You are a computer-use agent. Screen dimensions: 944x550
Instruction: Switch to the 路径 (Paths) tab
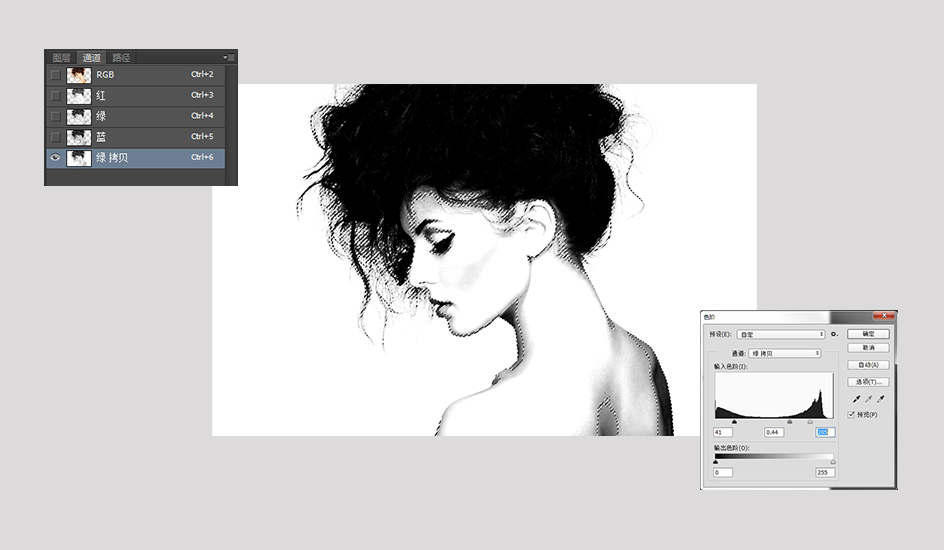coord(121,58)
